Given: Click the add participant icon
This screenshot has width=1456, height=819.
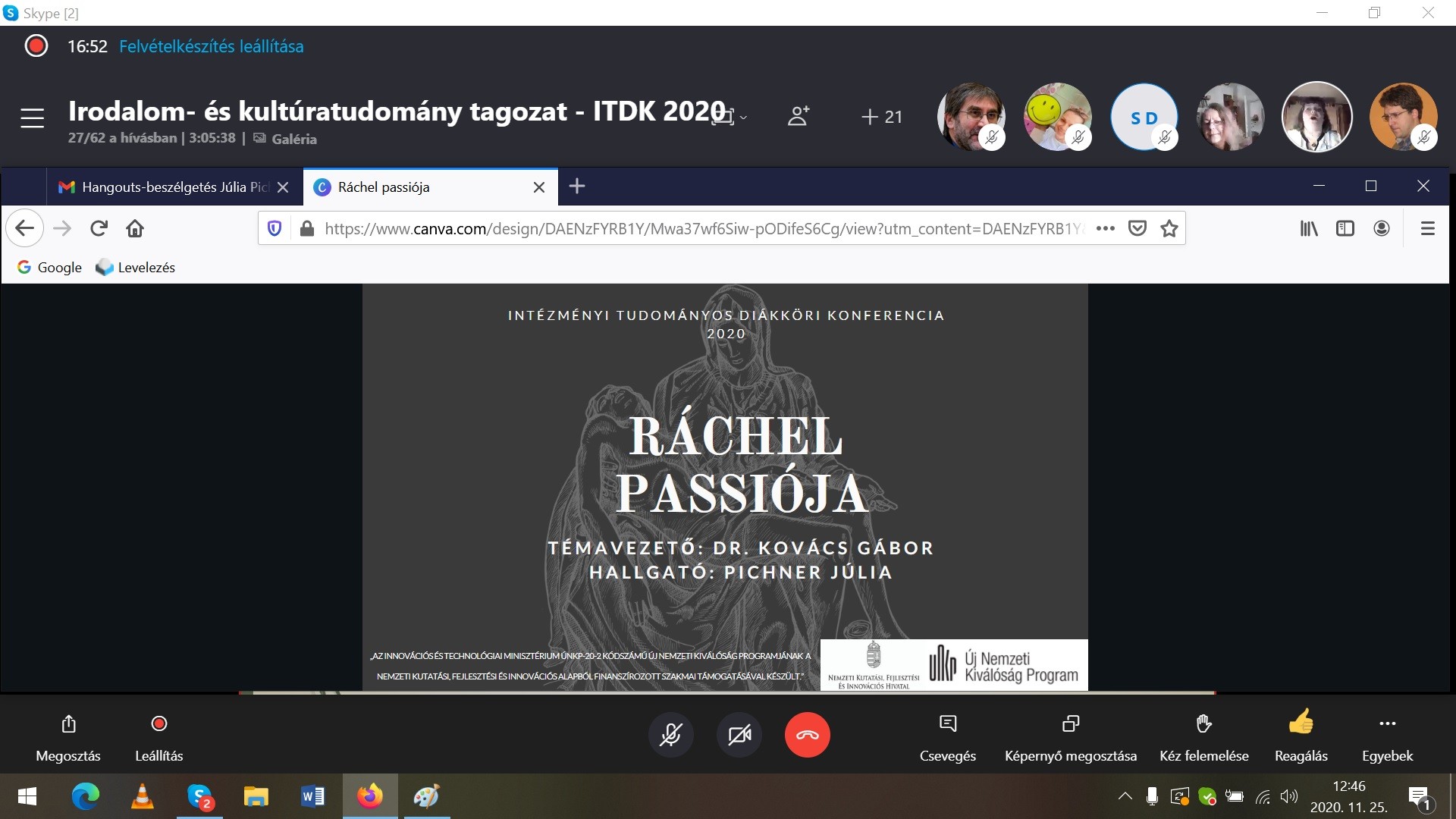Looking at the screenshot, I should (798, 116).
